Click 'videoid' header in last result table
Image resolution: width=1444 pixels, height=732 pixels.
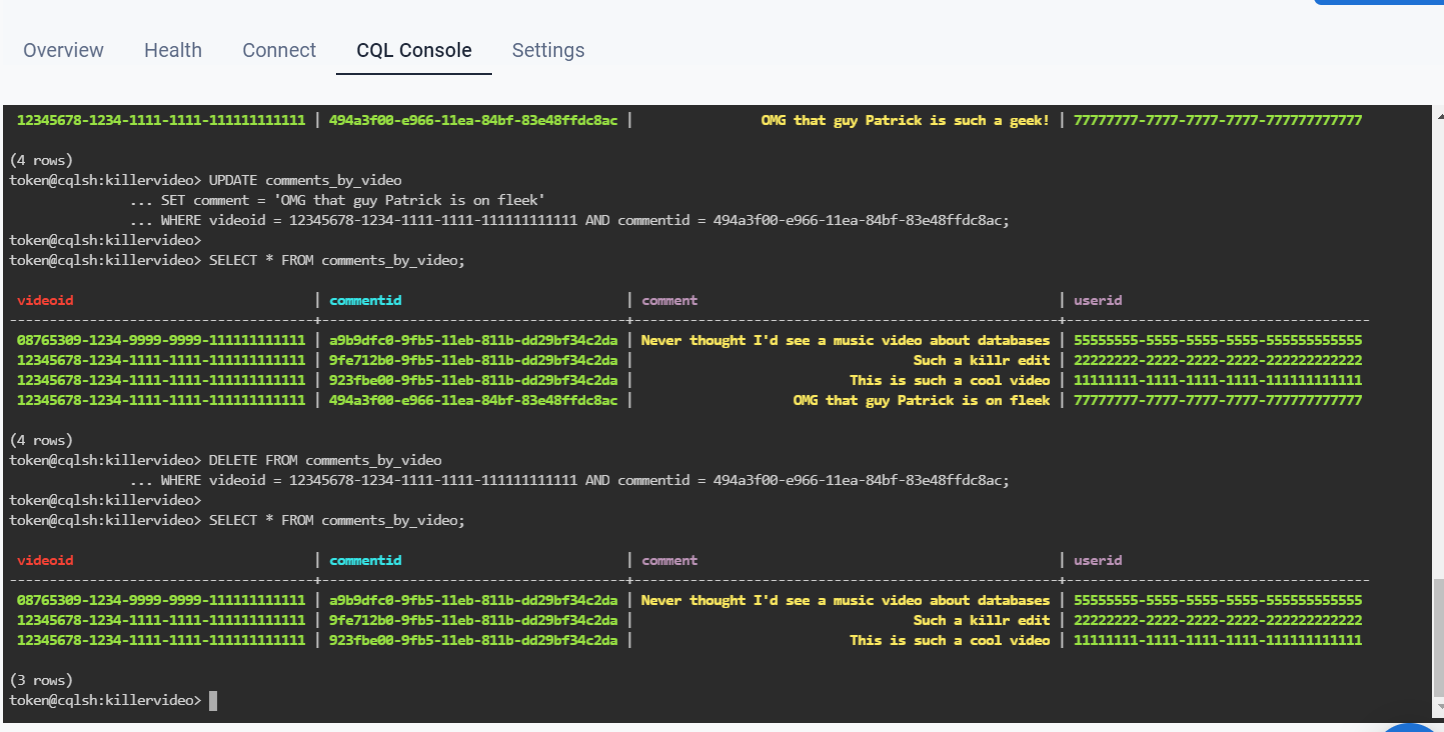pos(45,560)
